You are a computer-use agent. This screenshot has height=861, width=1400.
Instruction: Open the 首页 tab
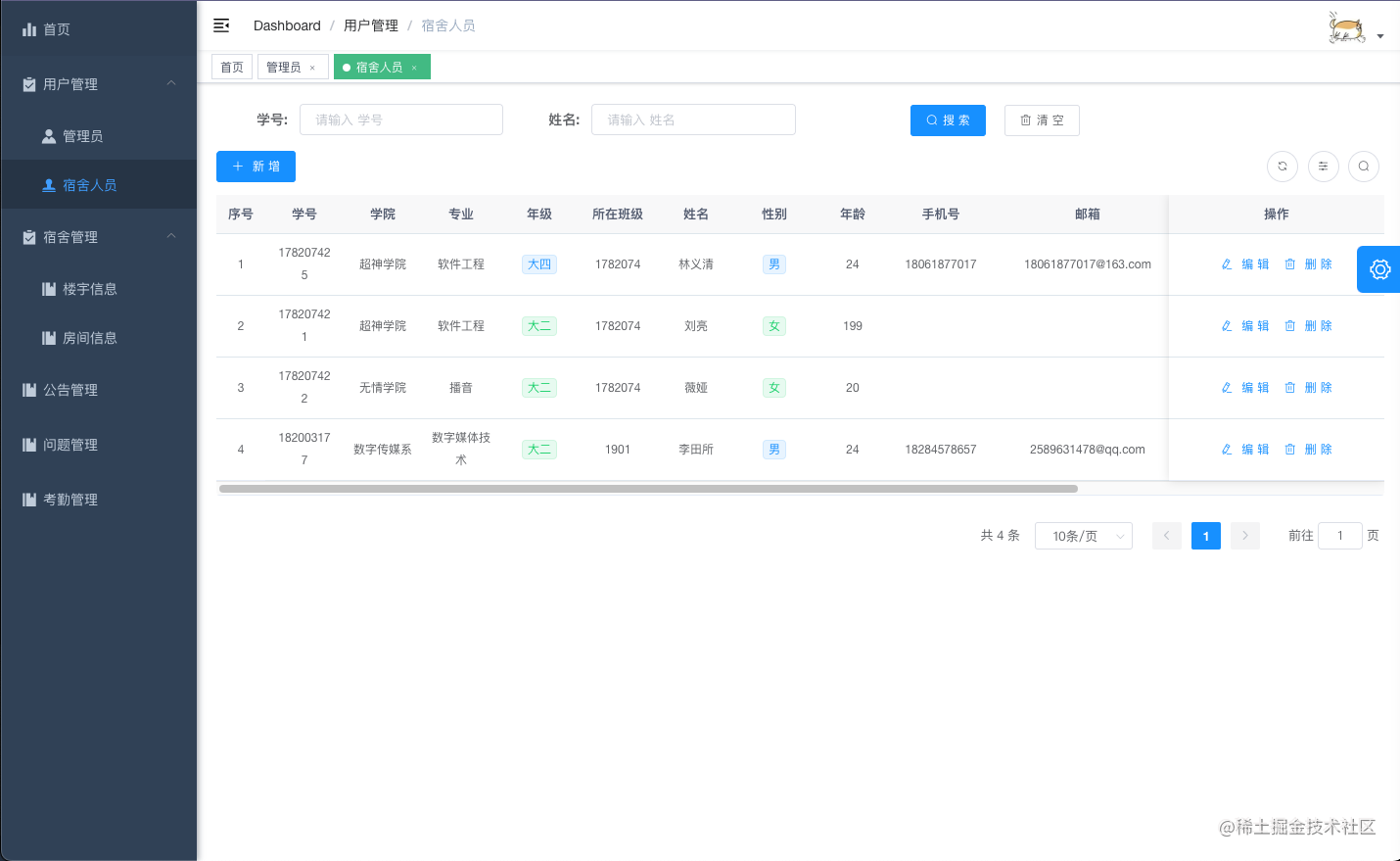232,67
